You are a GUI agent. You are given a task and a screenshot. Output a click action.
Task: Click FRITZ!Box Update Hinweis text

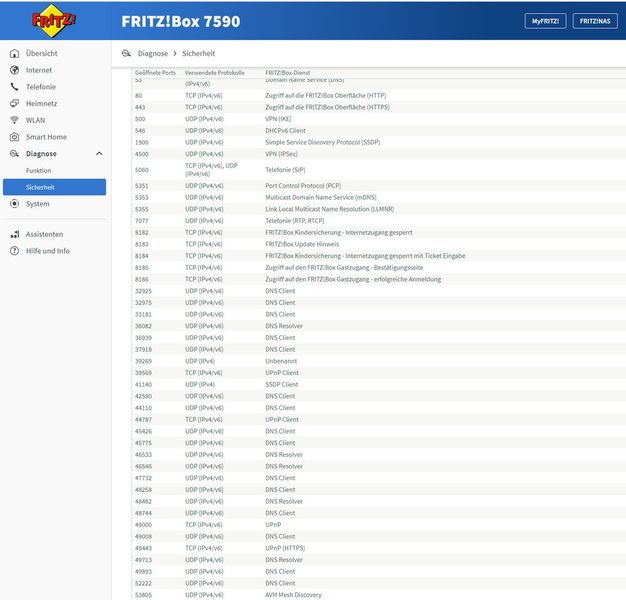(302, 244)
